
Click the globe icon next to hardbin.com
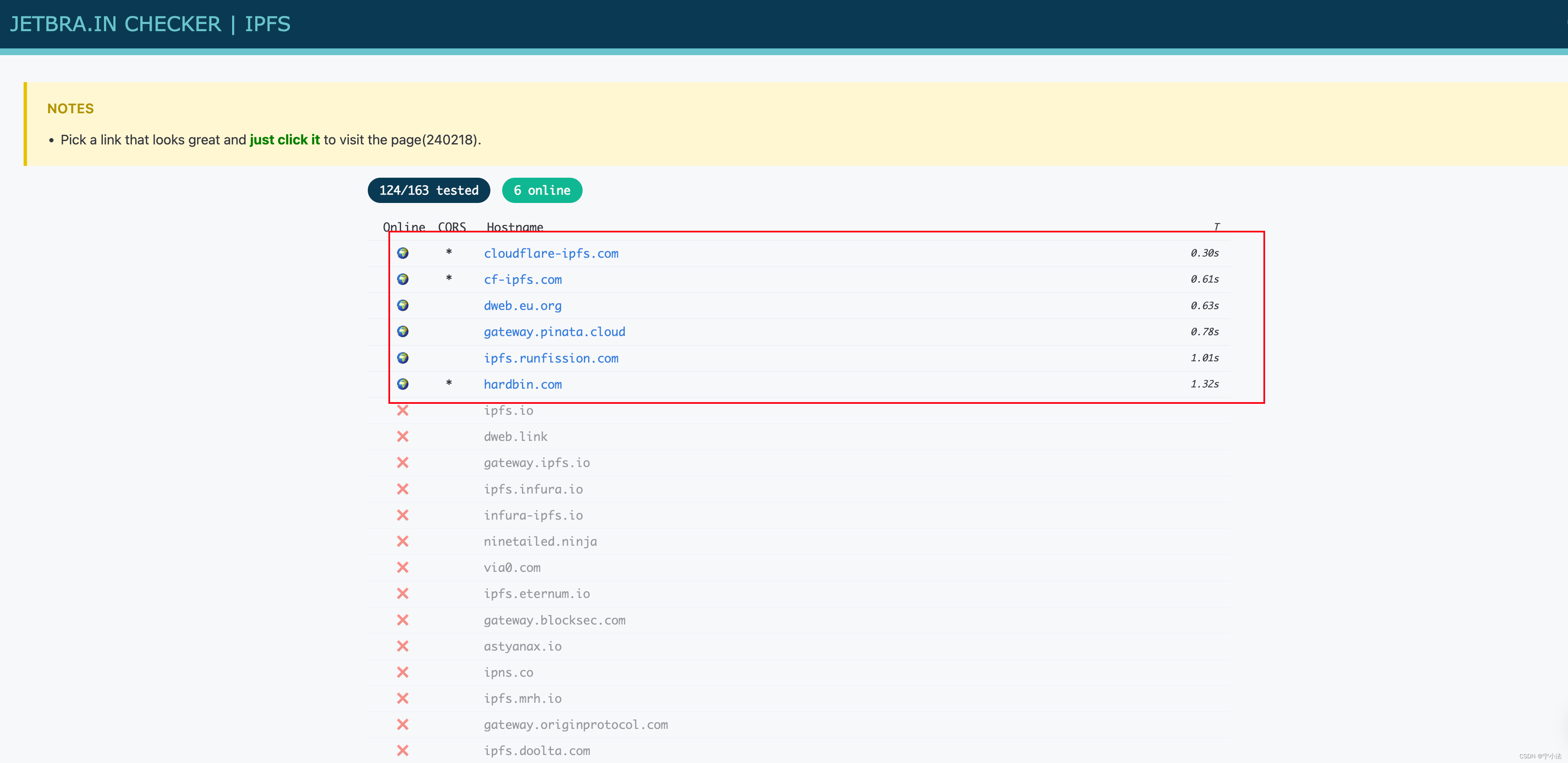[x=404, y=384]
